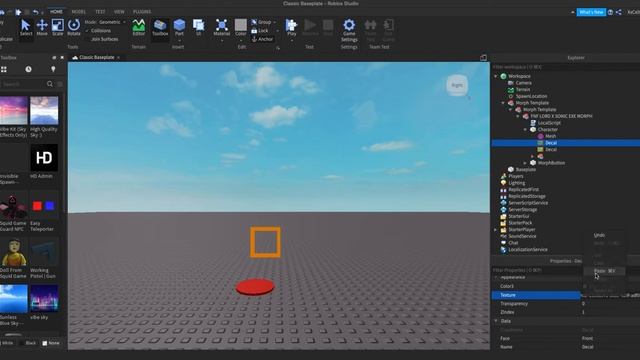
Task: Click the Right view selector cube
Action: pyautogui.click(x=457, y=85)
